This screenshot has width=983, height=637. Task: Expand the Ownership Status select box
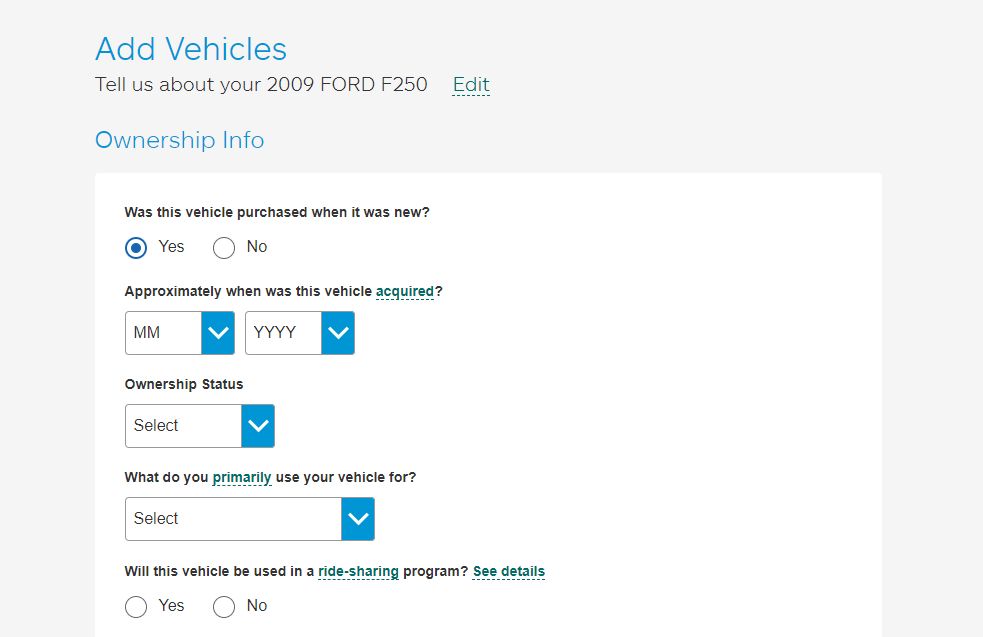point(200,426)
